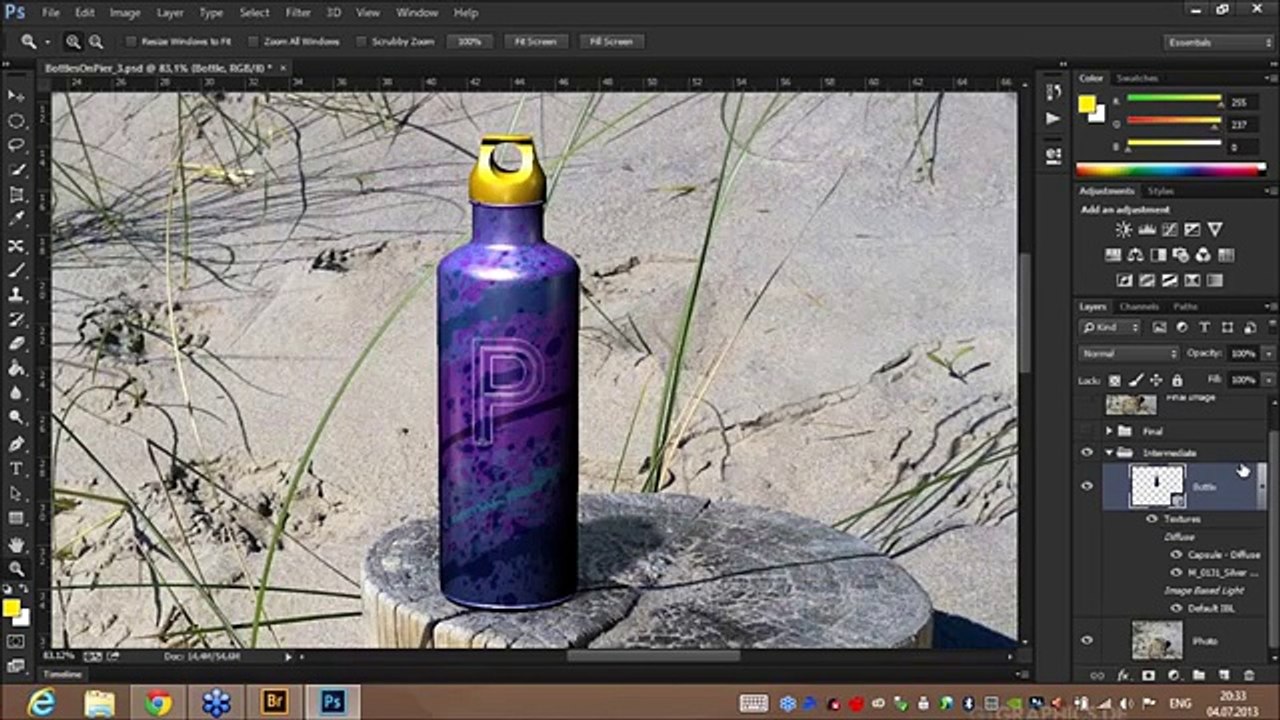Screen dimensions: 1280x720
Task: Select the Magic Wand tool
Action: click(x=16, y=171)
